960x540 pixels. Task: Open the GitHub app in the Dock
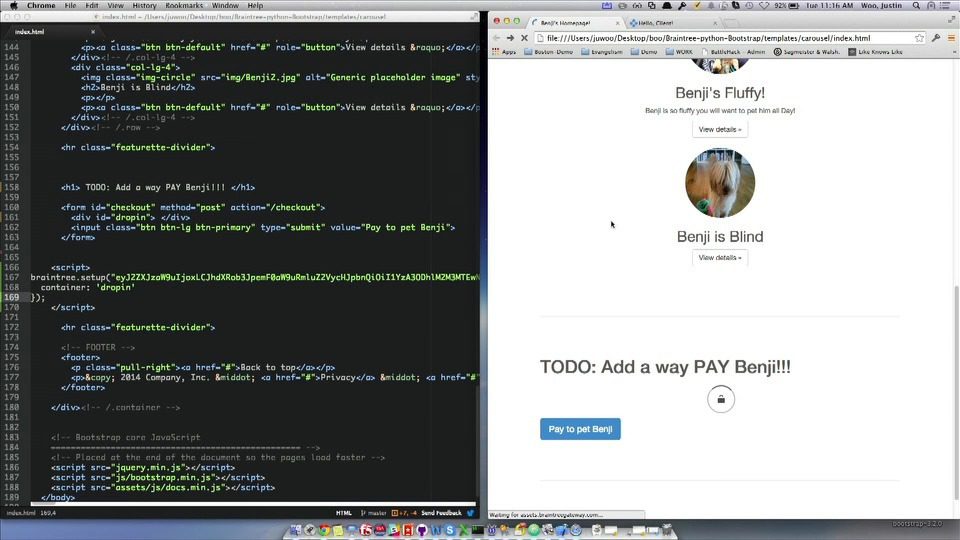click(x=422, y=530)
